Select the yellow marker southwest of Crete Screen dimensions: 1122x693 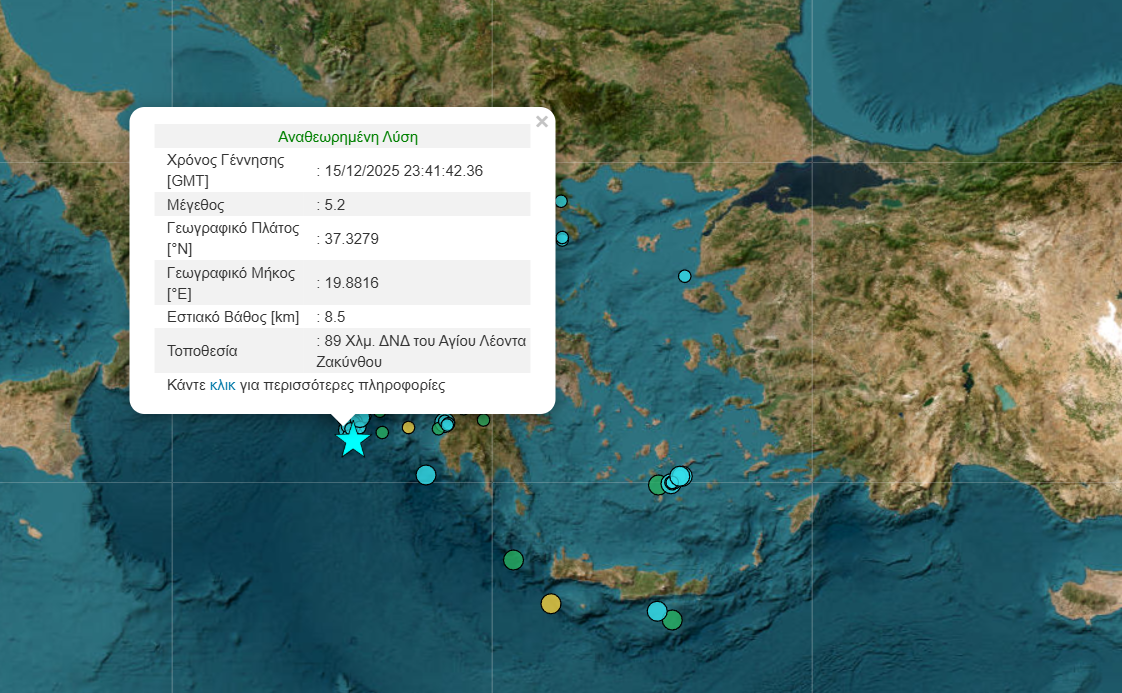551,603
